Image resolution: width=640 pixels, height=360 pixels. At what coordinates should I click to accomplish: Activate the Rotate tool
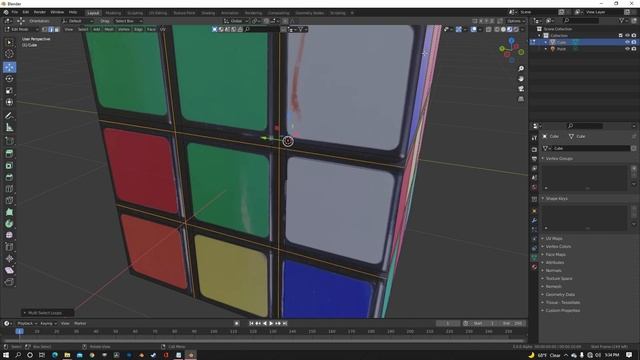point(9,79)
